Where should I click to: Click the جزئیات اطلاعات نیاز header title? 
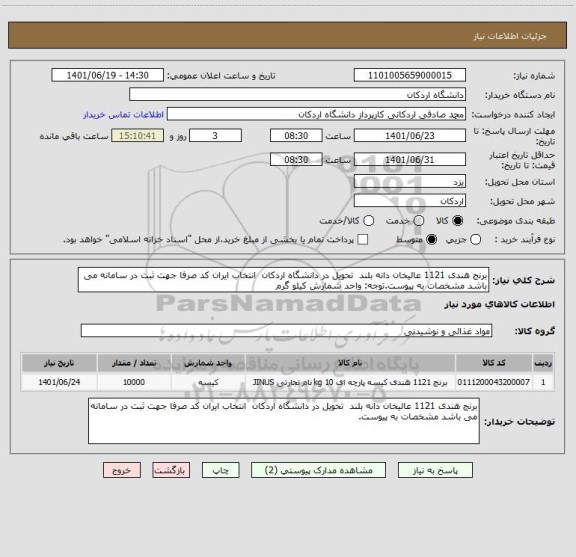point(510,36)
